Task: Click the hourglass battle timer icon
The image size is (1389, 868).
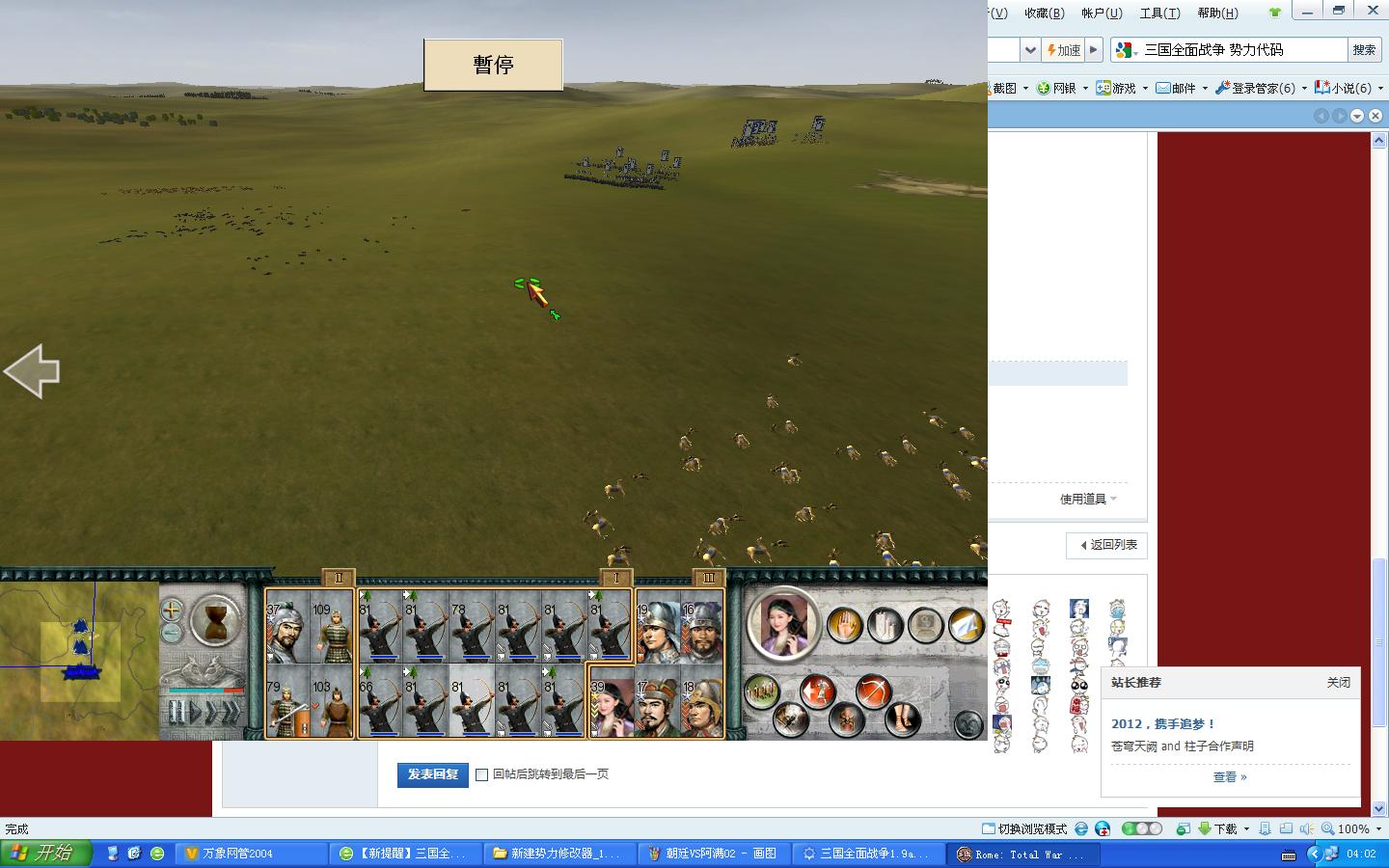Action: pyautogui.click(x=214, y=618)
